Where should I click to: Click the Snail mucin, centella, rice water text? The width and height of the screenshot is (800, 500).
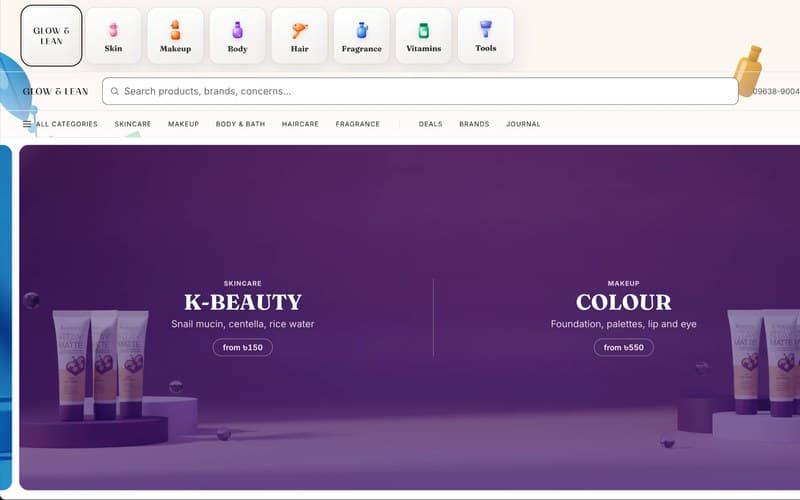[243, 324]
